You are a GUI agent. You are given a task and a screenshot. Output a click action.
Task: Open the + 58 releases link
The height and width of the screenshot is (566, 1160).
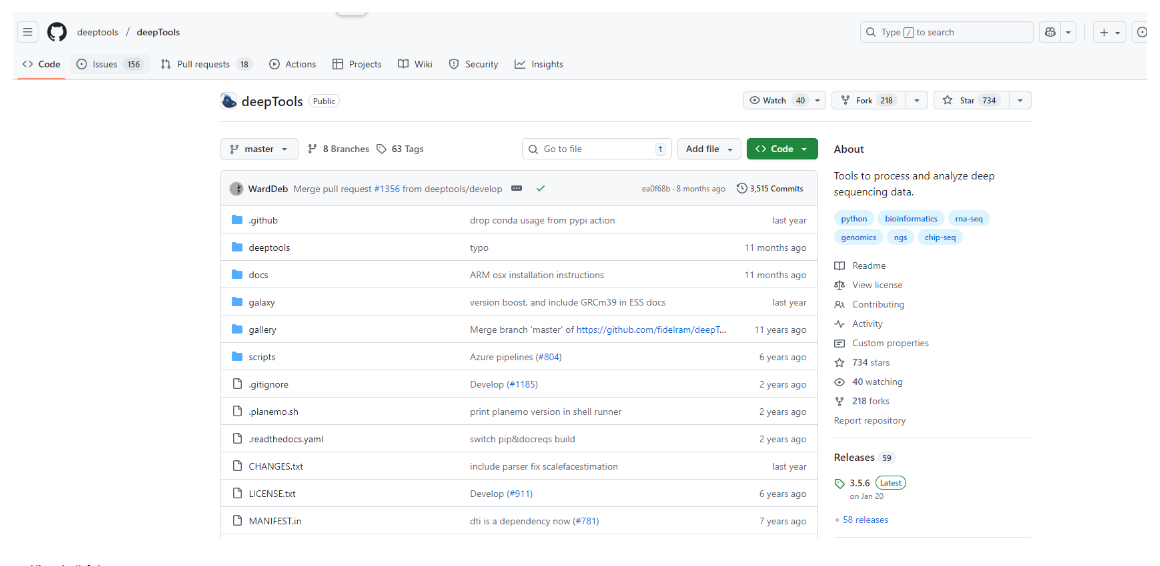tap(861, 520)
